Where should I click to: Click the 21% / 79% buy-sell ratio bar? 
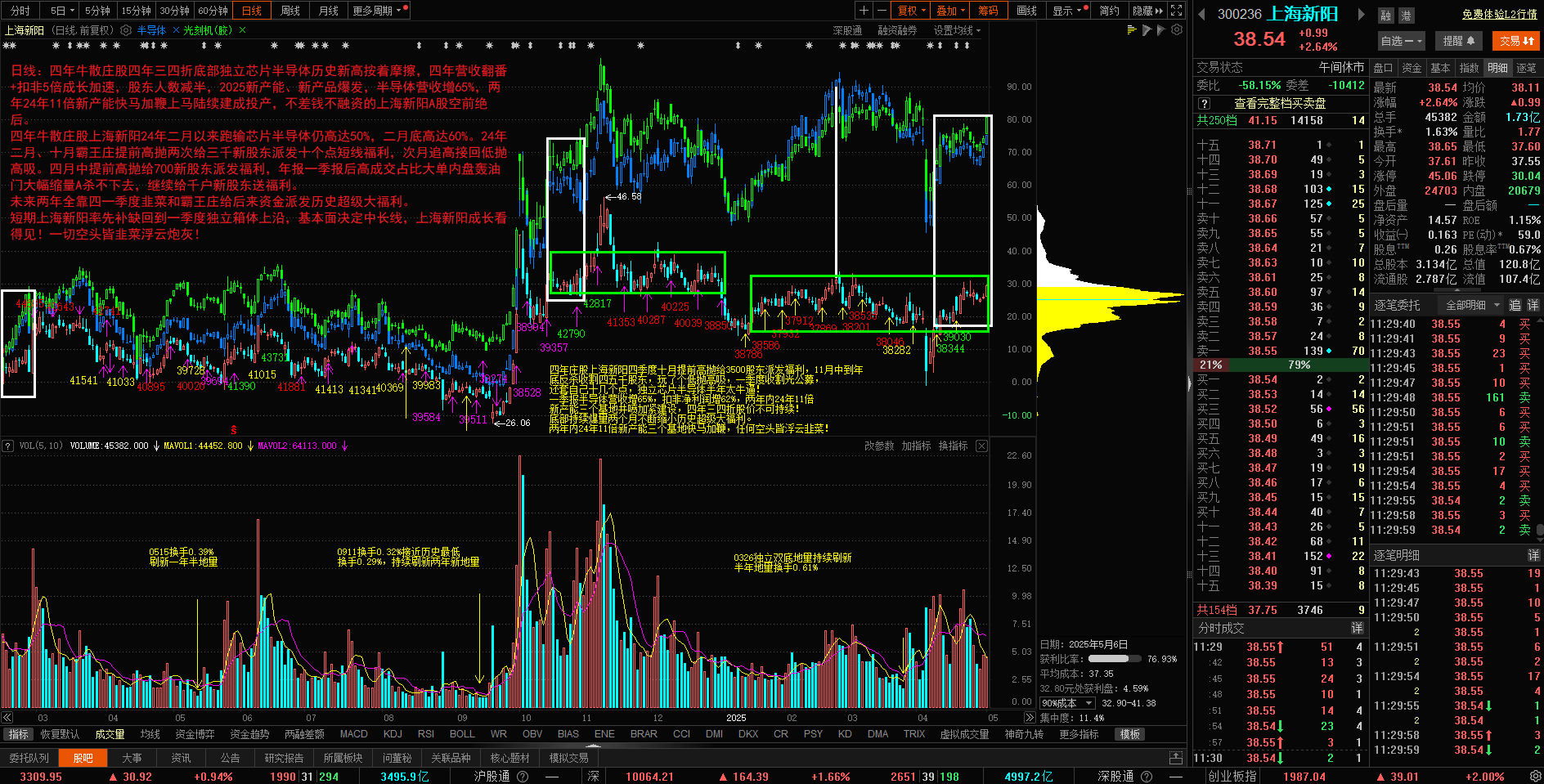click(x=1280, y=365)
